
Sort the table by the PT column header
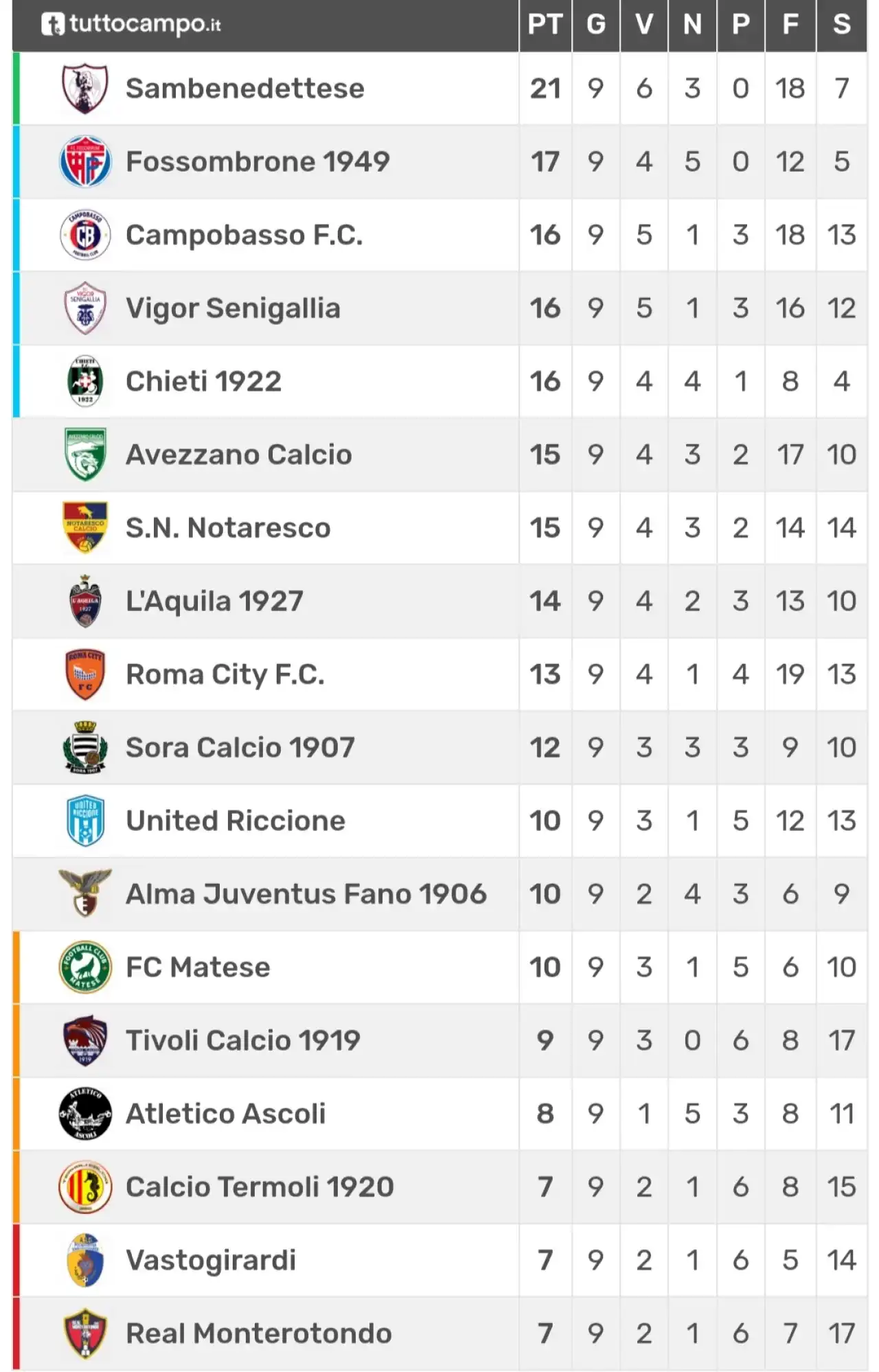pyautogui.click(x=545, y=25)
